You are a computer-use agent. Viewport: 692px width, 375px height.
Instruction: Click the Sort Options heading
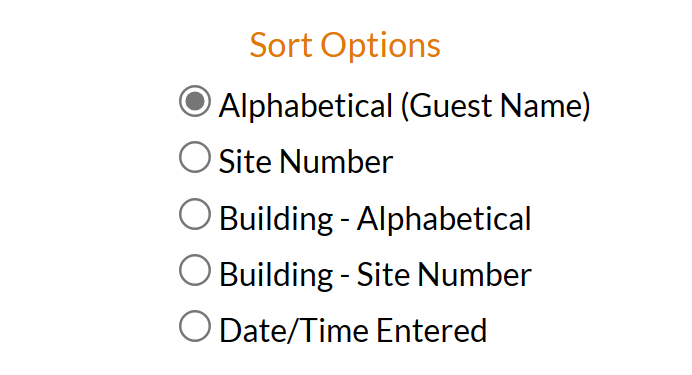[x=345, y=45]
